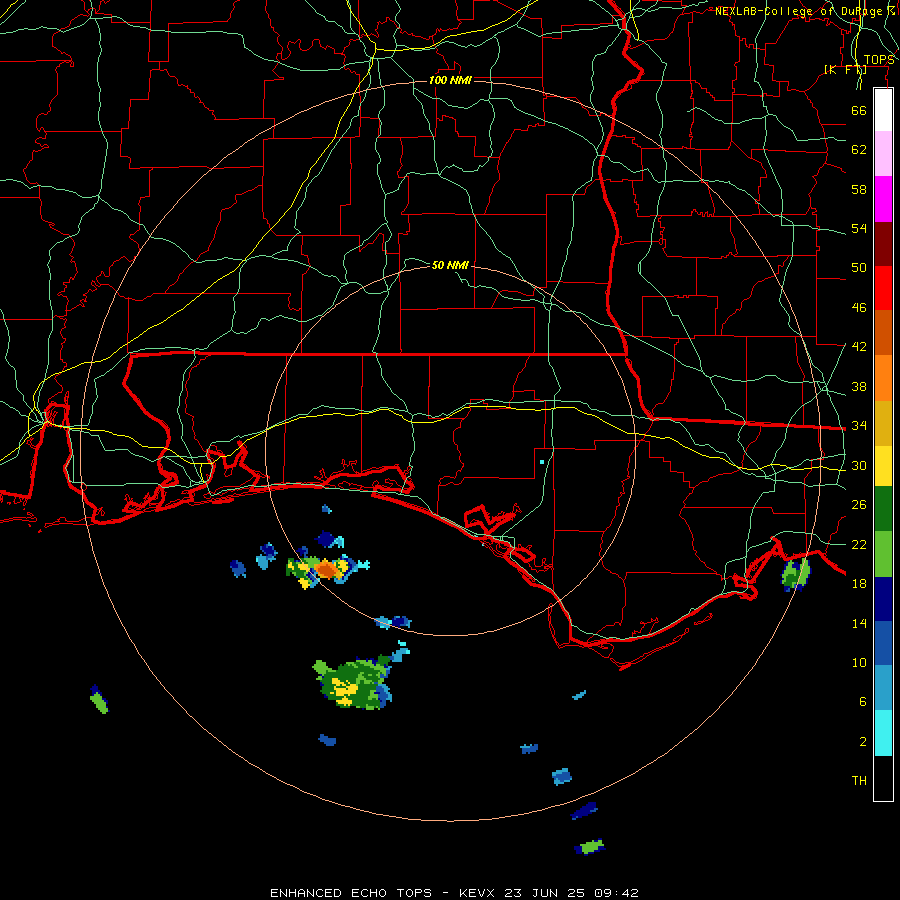Select the light green legend swatch
The width and height of the screenshot is (900, 900).
tap(883, 554)
